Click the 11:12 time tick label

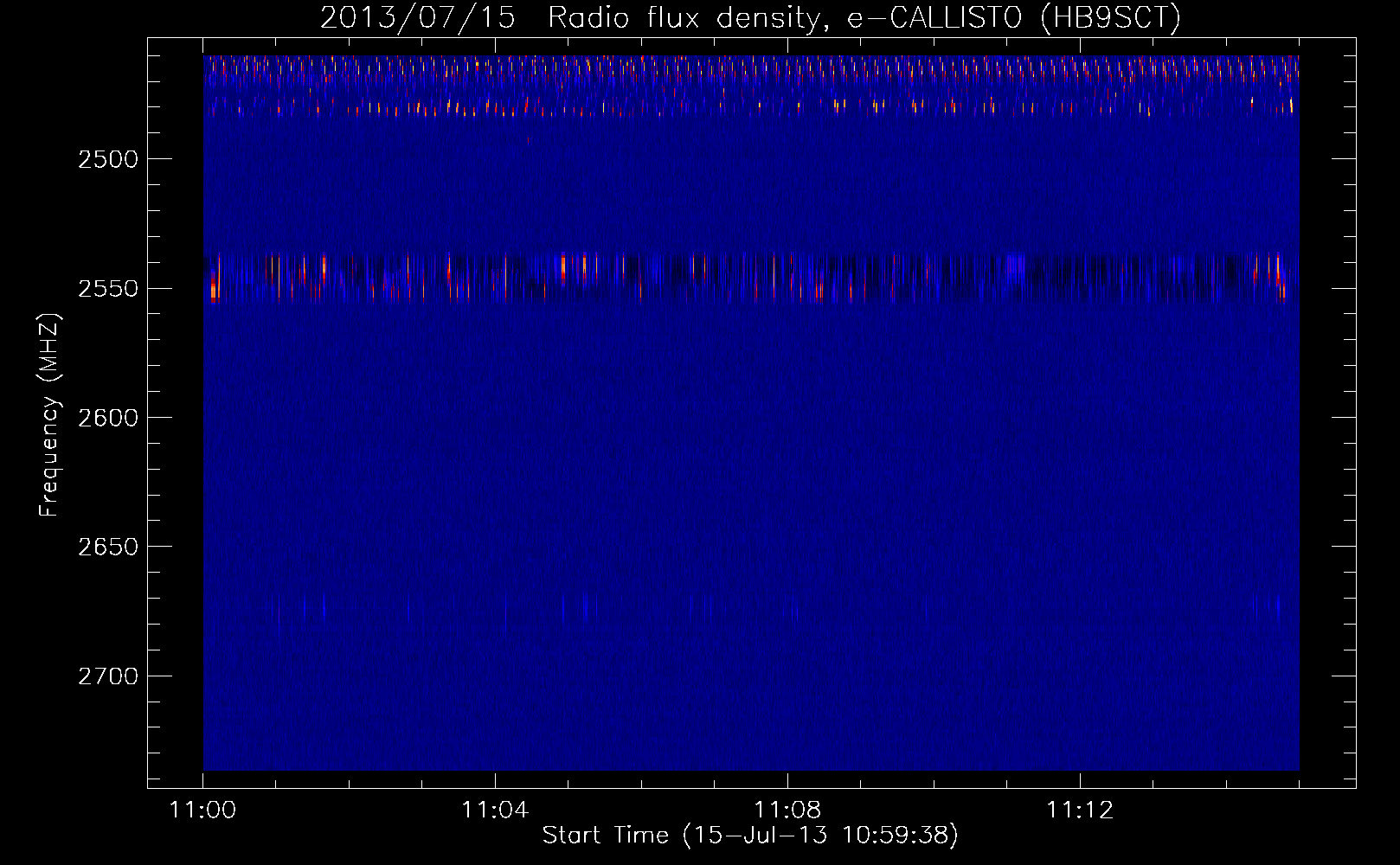click(1080, 811)
